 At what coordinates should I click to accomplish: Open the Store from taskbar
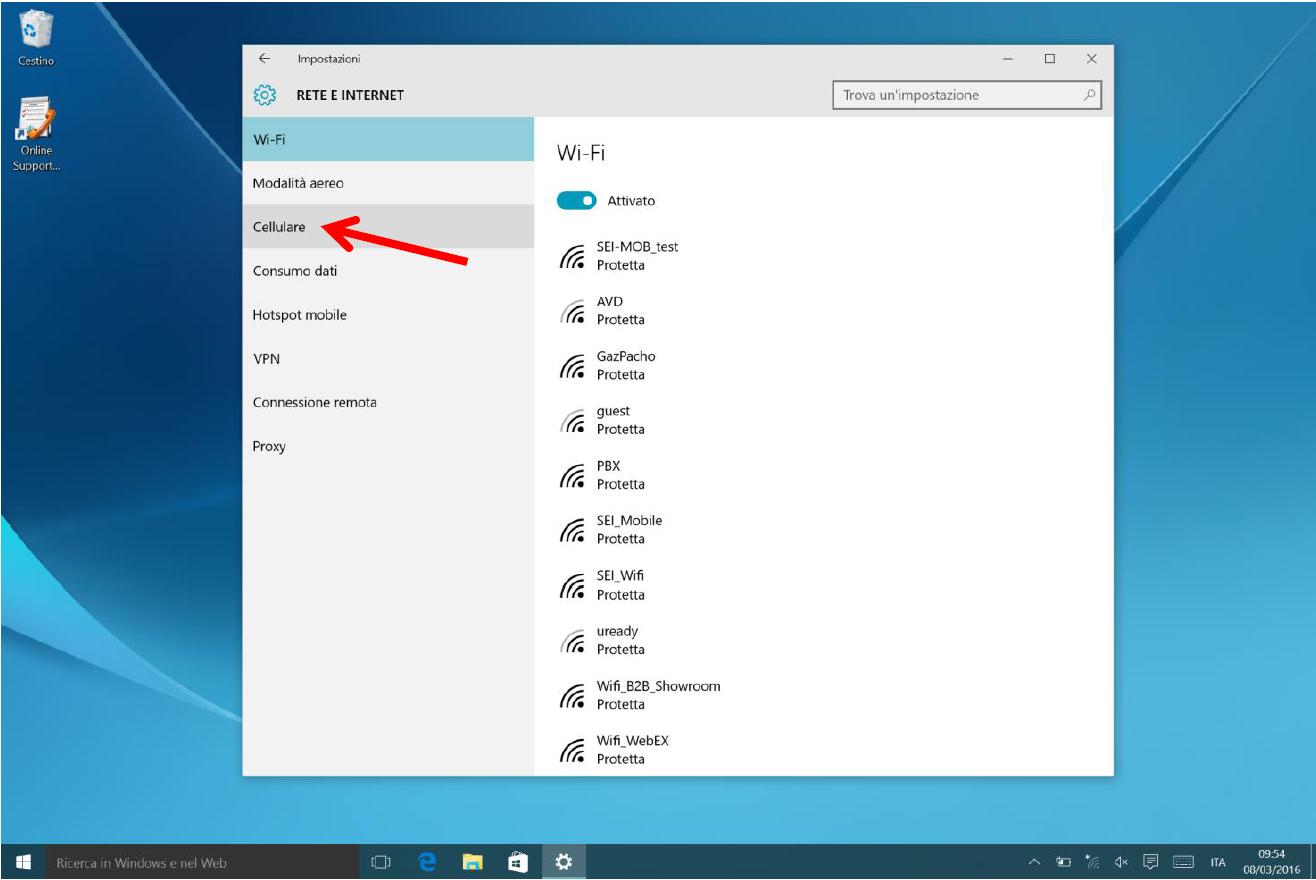tap(518, 862)
